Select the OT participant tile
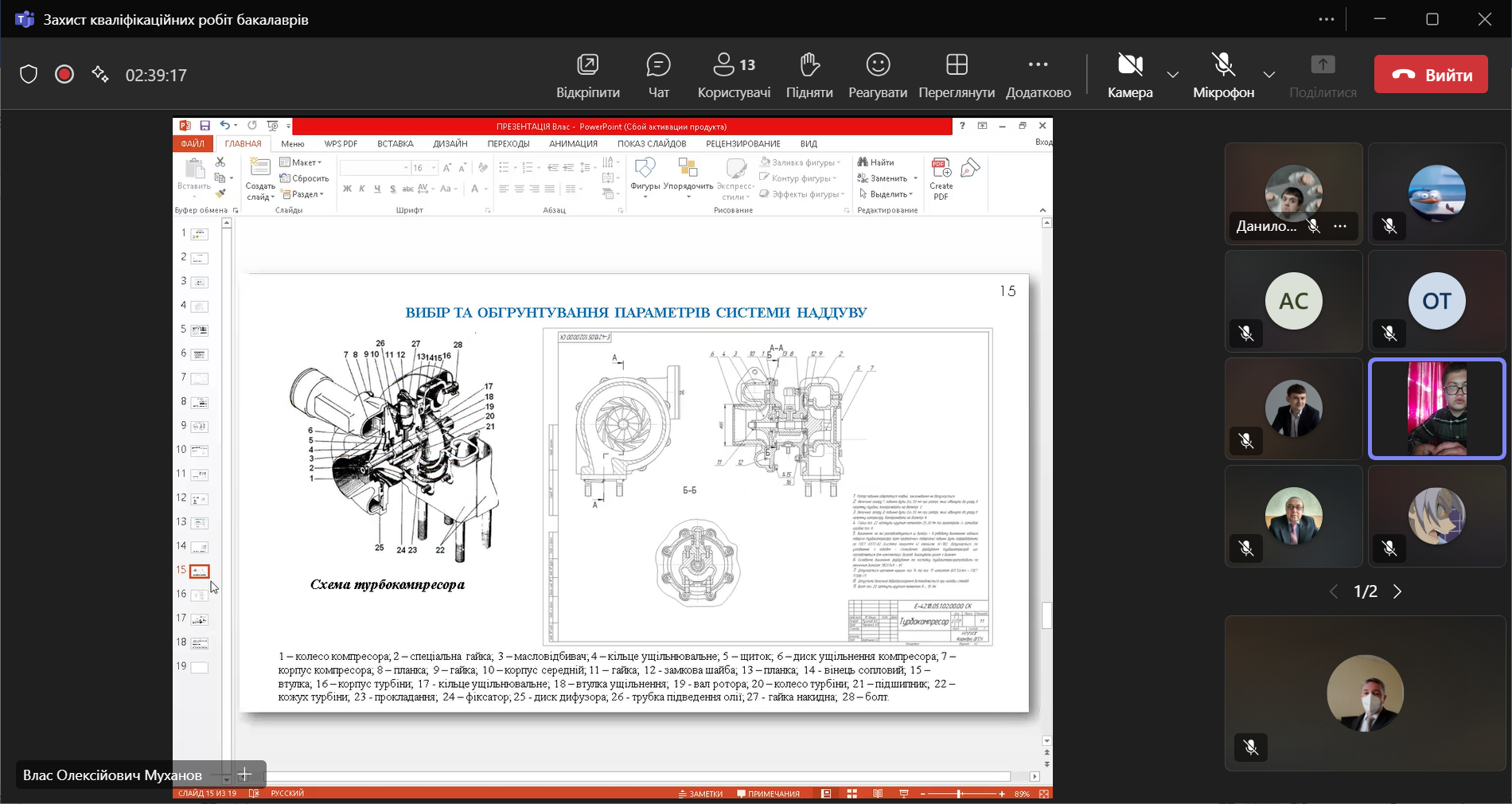The height and width of the screenshot is (804, 1512). tap(1436, 301)
